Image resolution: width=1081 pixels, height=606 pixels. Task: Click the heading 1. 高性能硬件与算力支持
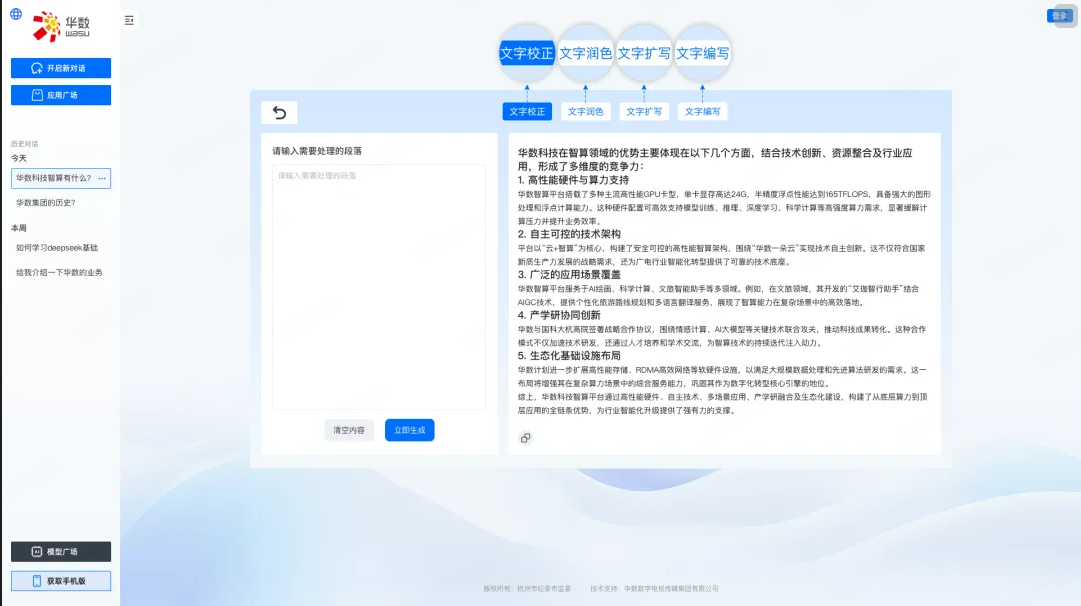(574, 180)
